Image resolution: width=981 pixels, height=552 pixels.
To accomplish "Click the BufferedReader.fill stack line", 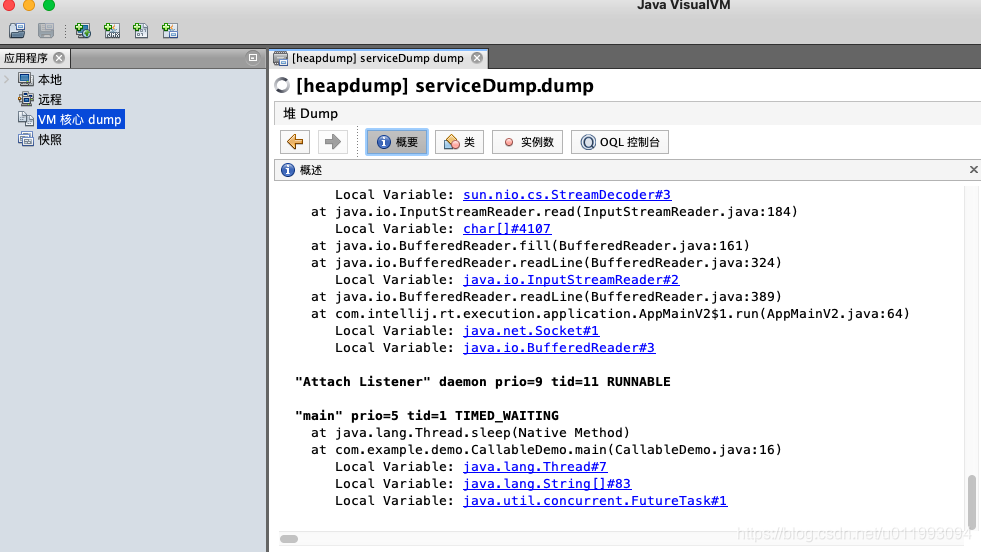I will tap(530, 246).
